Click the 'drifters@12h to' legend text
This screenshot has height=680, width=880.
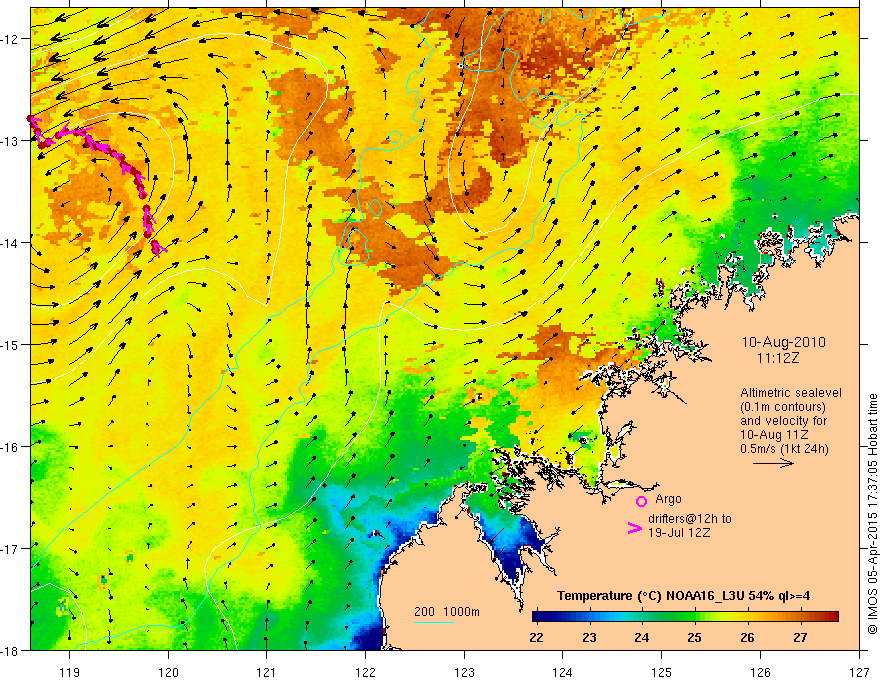click(690, 519)
